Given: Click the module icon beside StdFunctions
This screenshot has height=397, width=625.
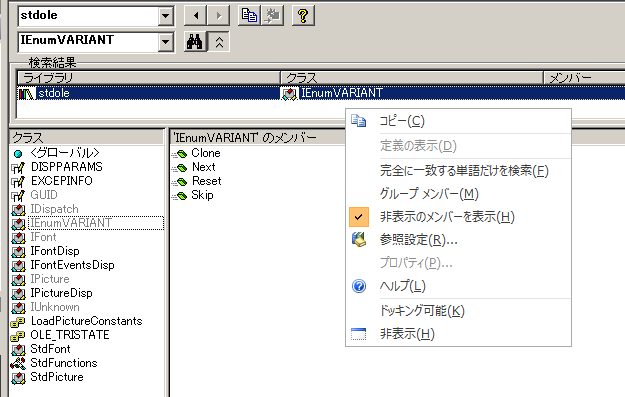Looking at the screenshot, I should click(x=18, y=364).
